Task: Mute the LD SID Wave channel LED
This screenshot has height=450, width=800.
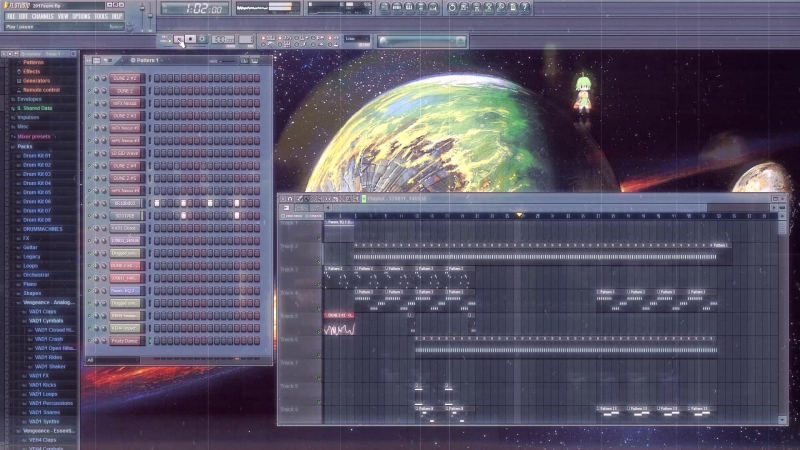Action: pyautogui.click(x=90, y=154)
